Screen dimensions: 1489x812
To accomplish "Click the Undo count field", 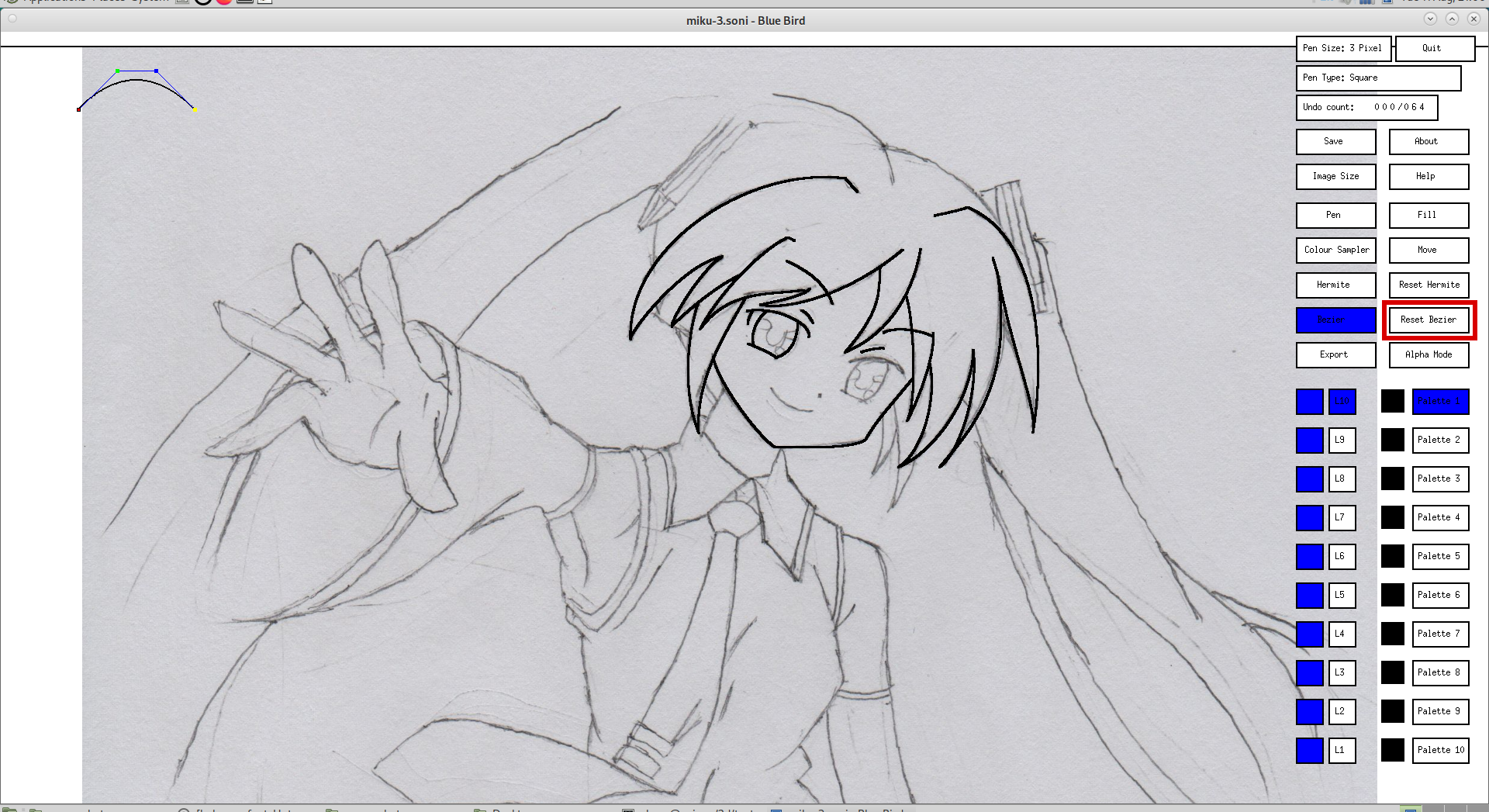I will pos(1366,107).
